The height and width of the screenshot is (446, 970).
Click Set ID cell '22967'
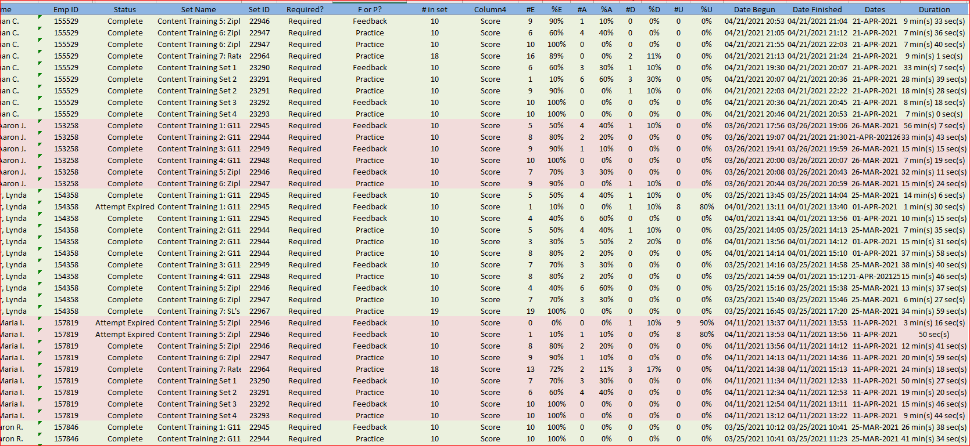259,311
